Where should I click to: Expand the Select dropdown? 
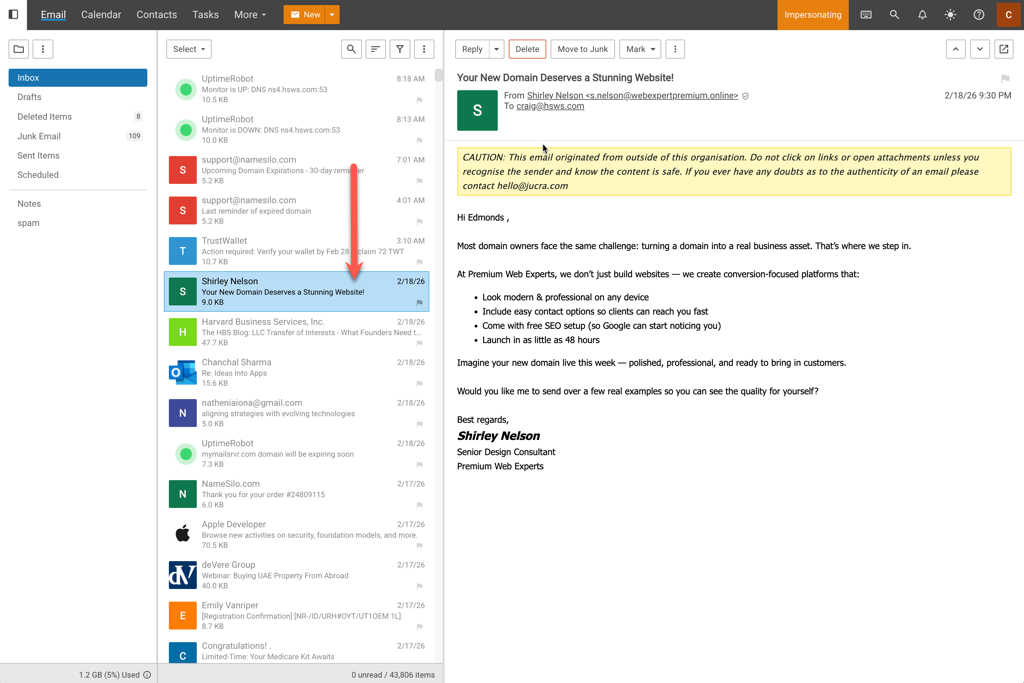(188, 49)
